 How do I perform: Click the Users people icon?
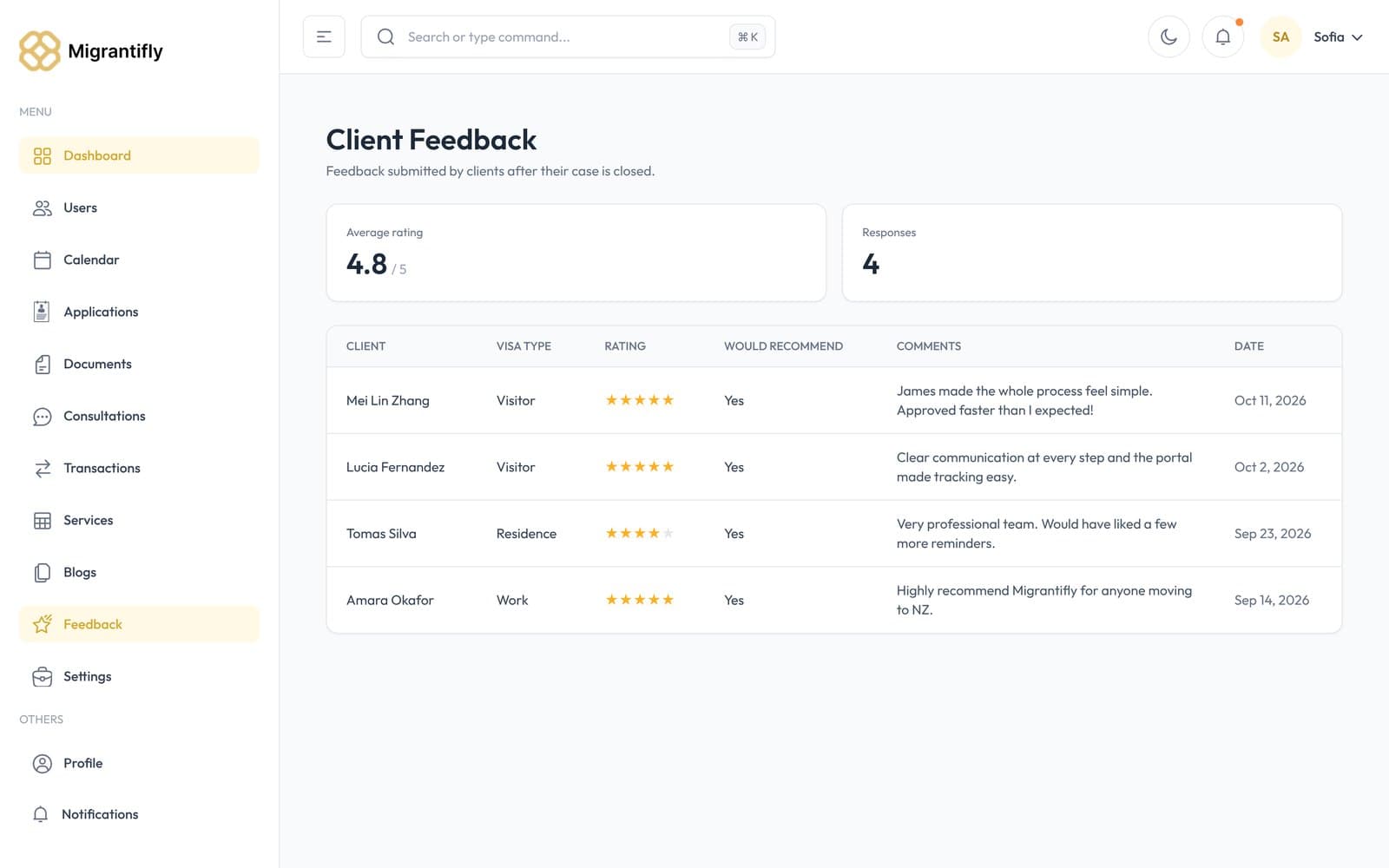pos(42,207)
